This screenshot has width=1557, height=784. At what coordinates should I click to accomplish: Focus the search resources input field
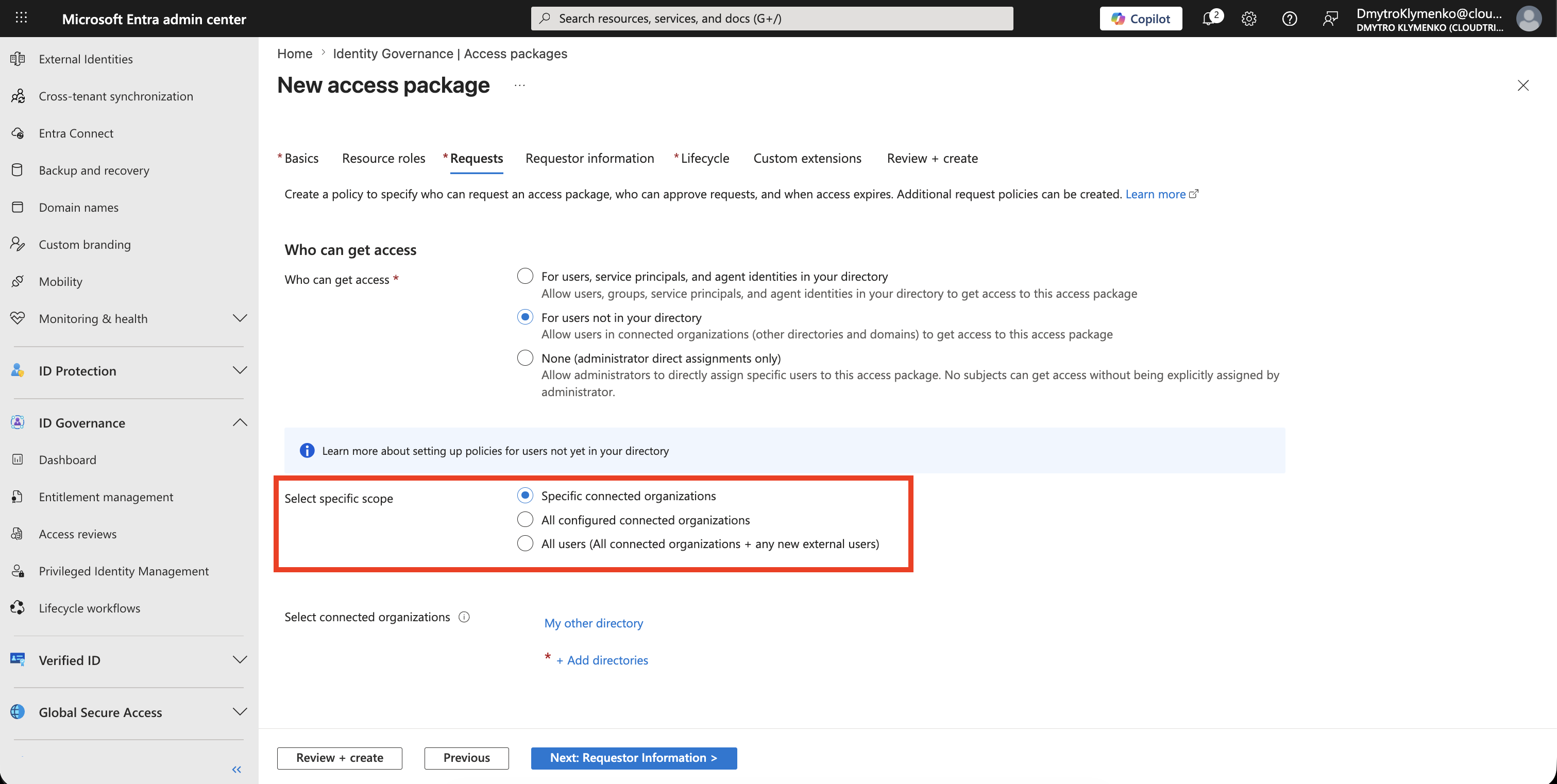pos(772,19)
